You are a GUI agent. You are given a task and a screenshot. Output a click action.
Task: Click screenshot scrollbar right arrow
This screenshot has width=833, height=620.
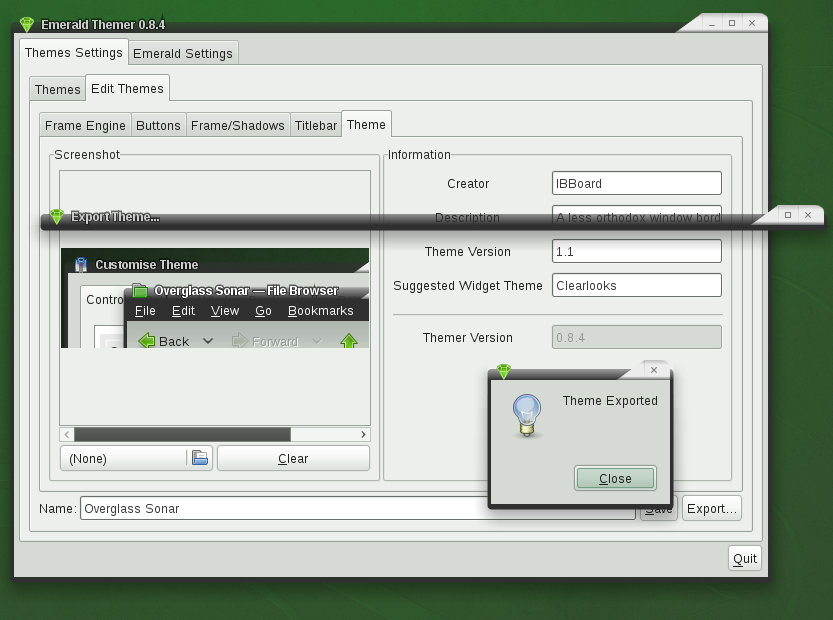tap(363, 434)
